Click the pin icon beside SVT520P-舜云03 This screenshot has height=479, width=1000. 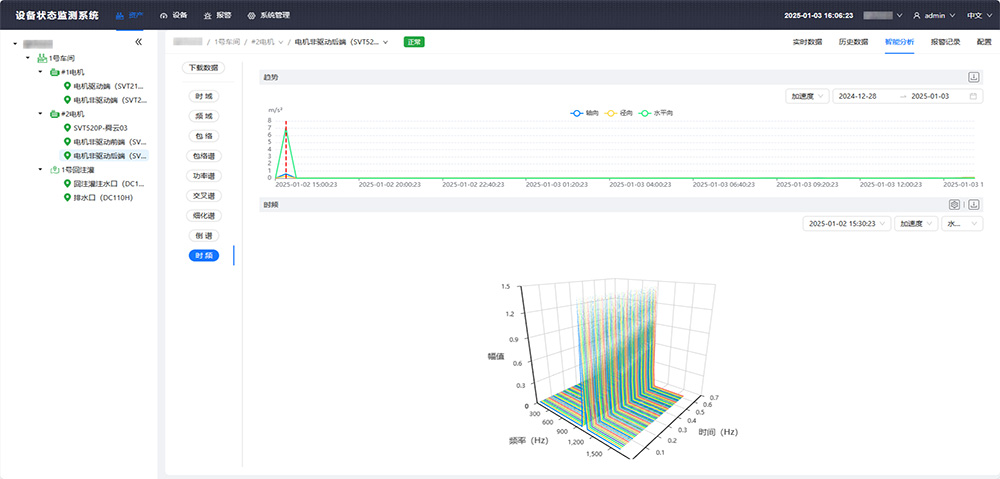click(67, 128)
